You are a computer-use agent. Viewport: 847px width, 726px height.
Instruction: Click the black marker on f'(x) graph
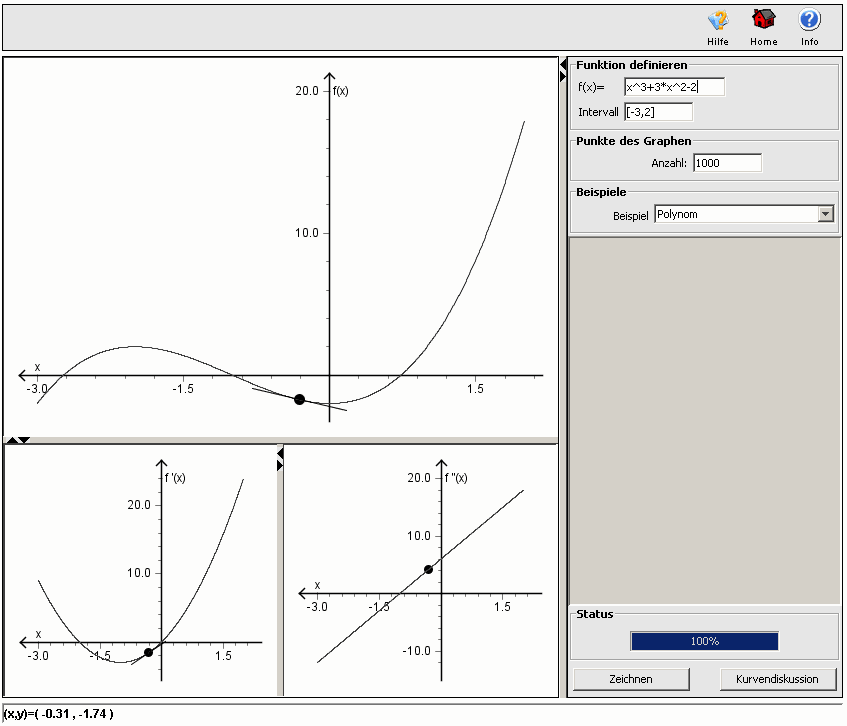[x=149, y=653]
